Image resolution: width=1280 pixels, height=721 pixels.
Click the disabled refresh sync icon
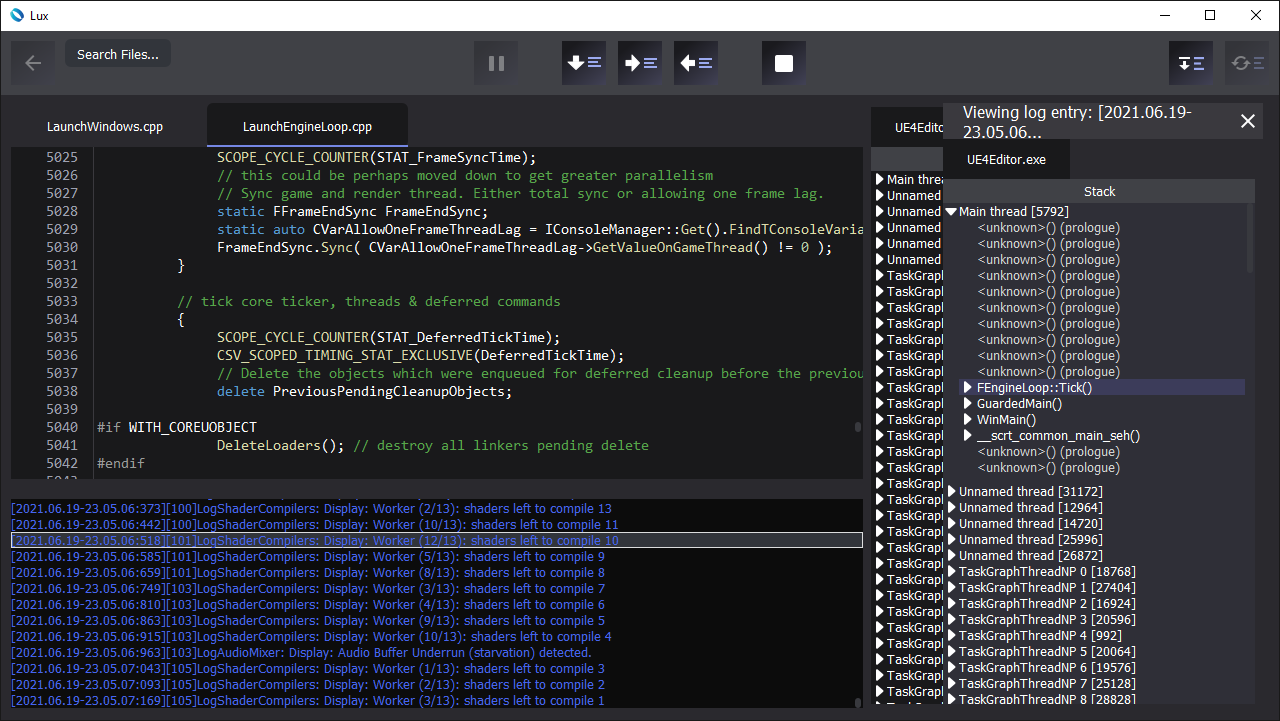point(1247,63)
